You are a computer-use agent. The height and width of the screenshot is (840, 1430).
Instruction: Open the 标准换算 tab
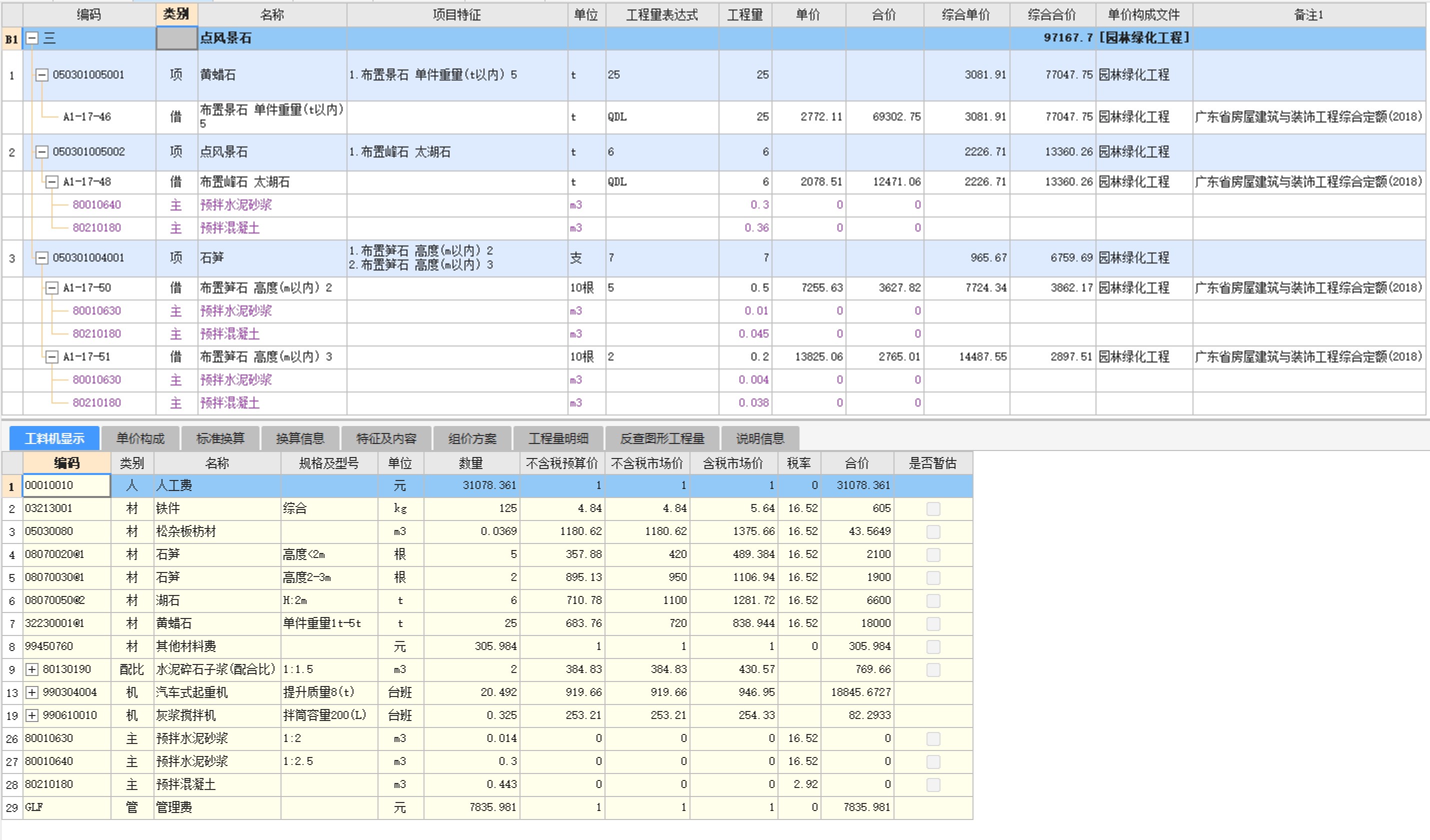[220, 438]
